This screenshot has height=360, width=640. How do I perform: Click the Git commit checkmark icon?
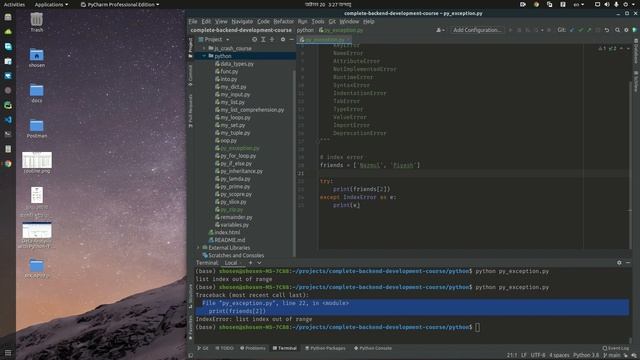click(580, 30)
